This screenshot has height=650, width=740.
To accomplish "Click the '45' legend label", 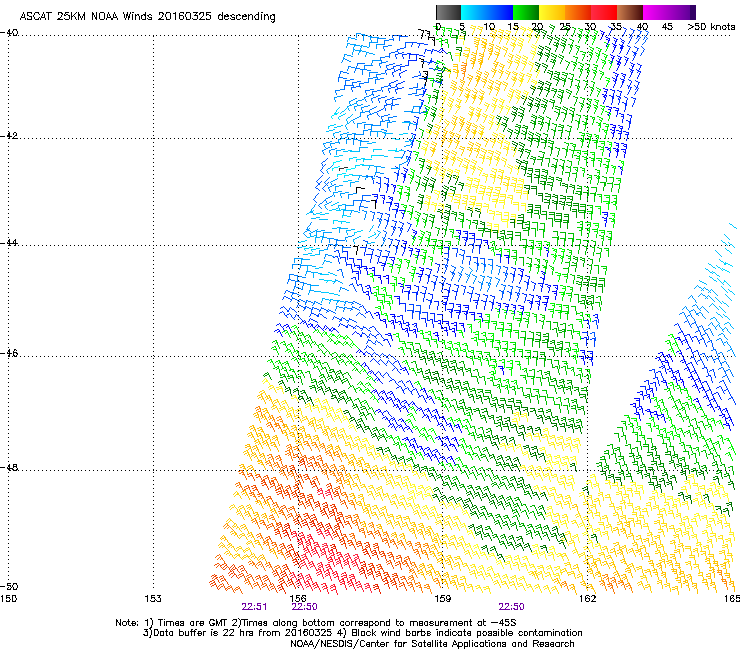I will 667,27.
